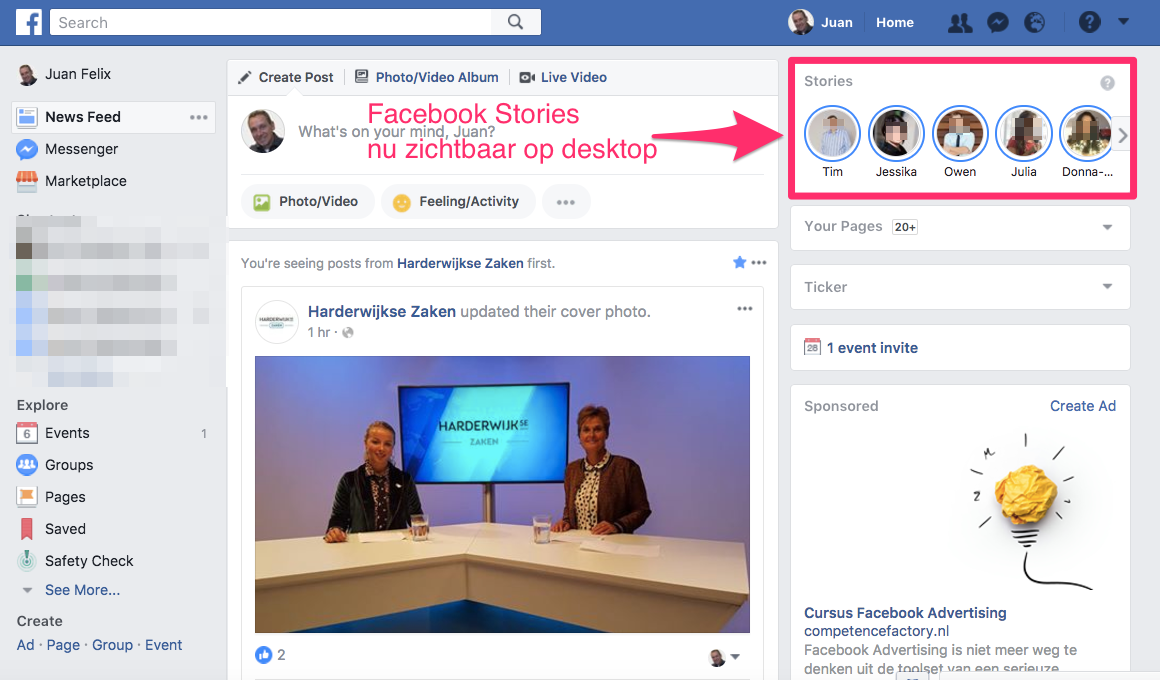Toggle the See First star on post
1160x680 pixels.
point(739,262)
